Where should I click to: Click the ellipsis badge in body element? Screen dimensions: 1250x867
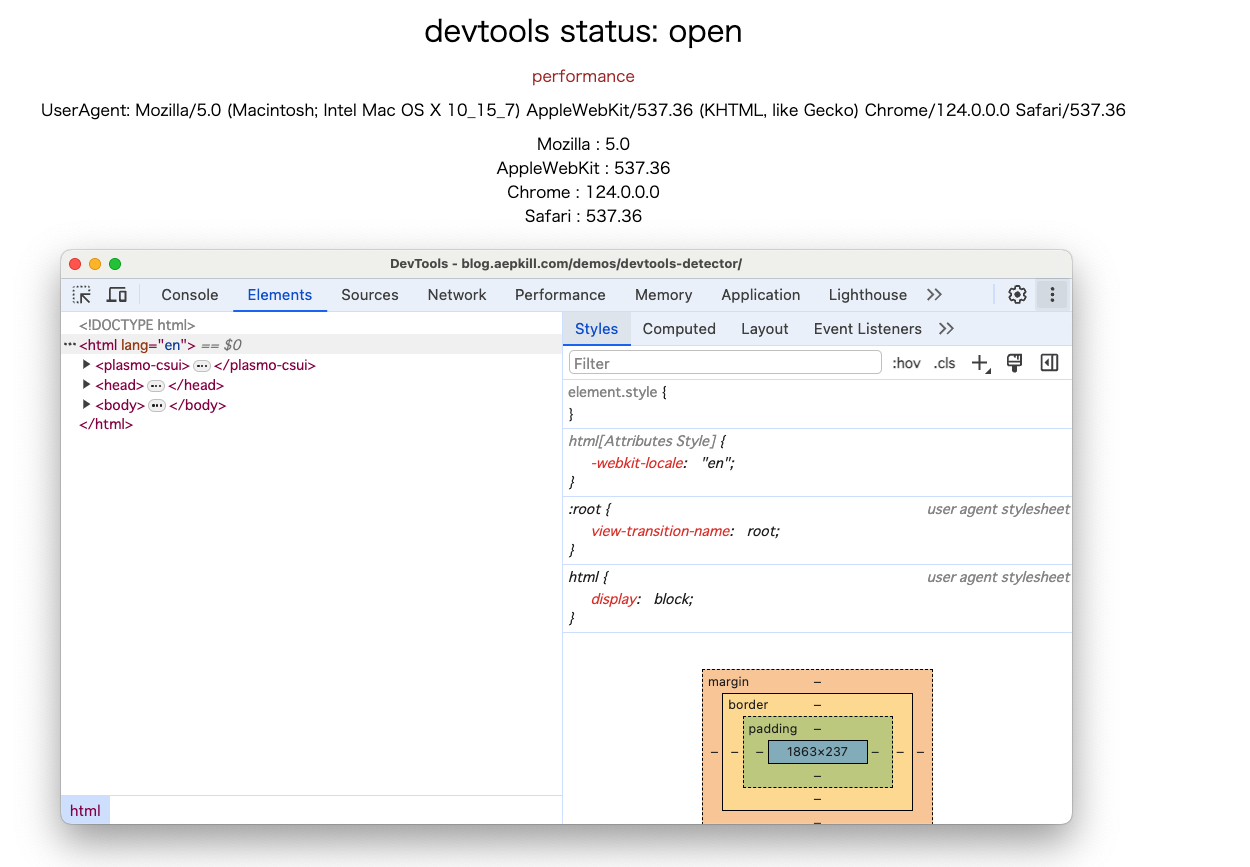157,406
